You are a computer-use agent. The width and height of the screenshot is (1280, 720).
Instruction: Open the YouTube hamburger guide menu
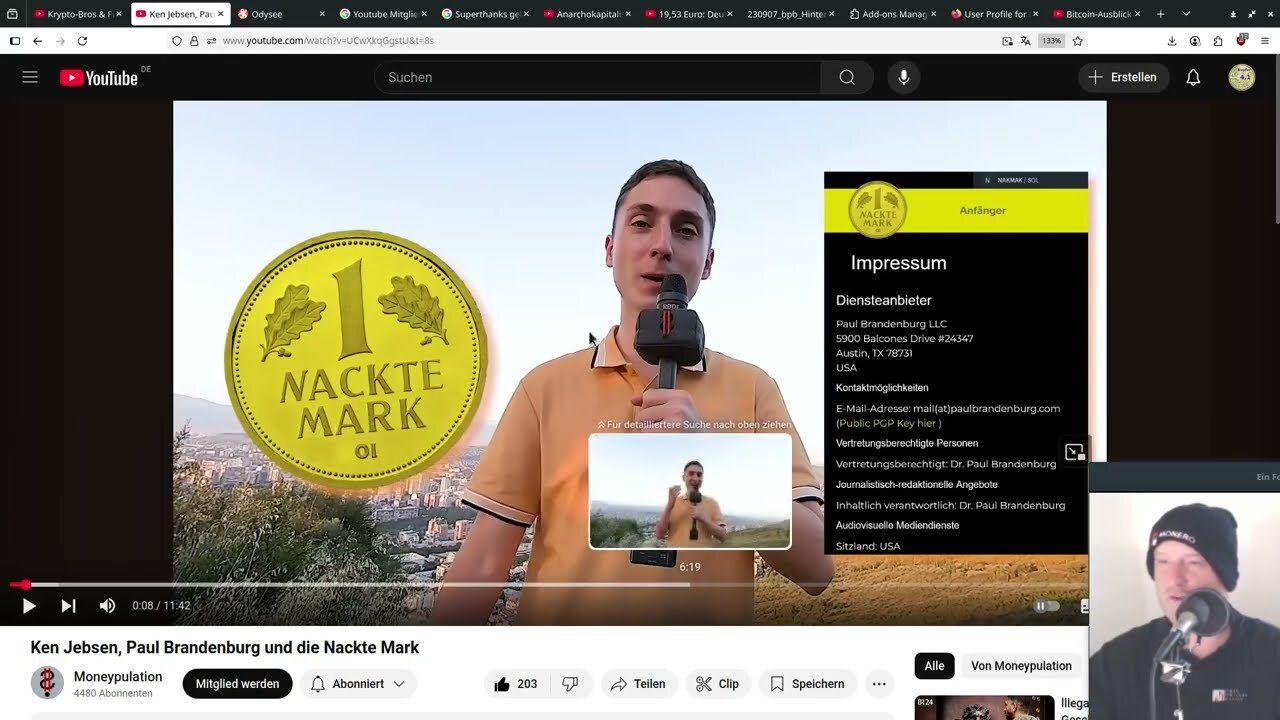pyautogui.click(x=30, y=77)
